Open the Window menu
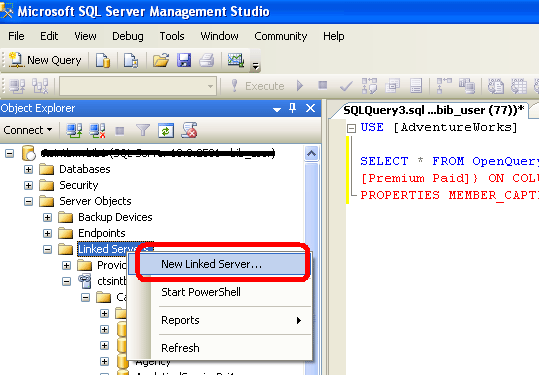Image resolution: width=539 pixels, height=375 pixels. 219,36
